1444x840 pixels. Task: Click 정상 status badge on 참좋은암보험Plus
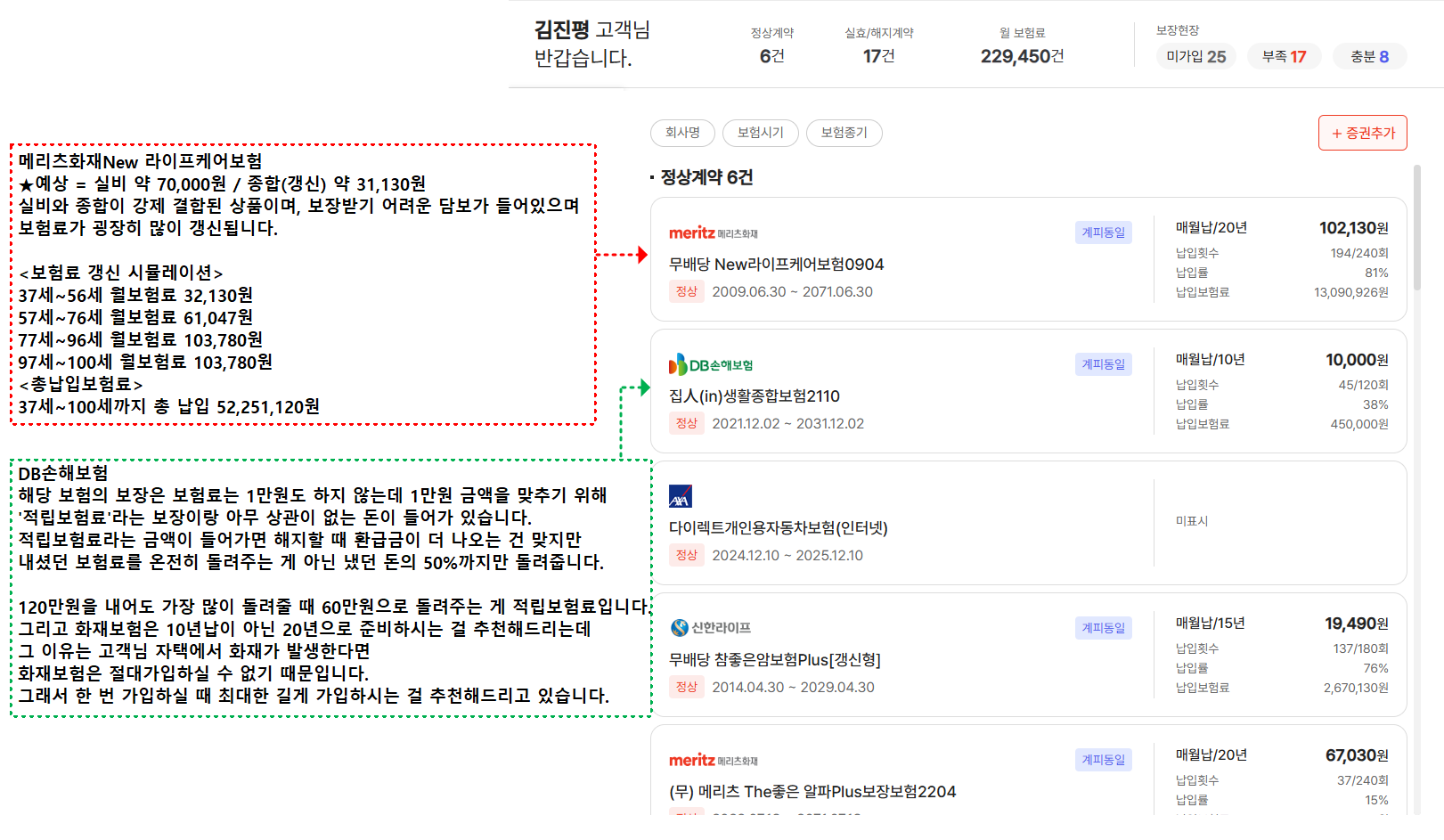687,687
